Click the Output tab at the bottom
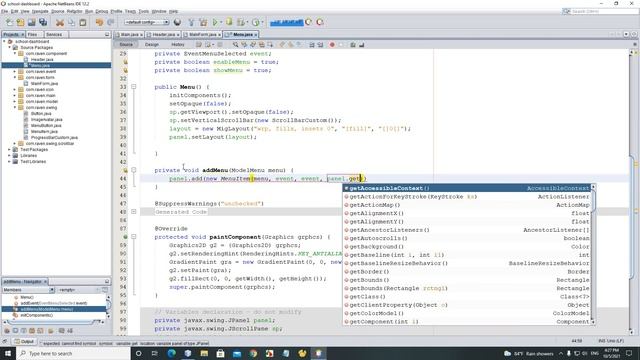 24,342
